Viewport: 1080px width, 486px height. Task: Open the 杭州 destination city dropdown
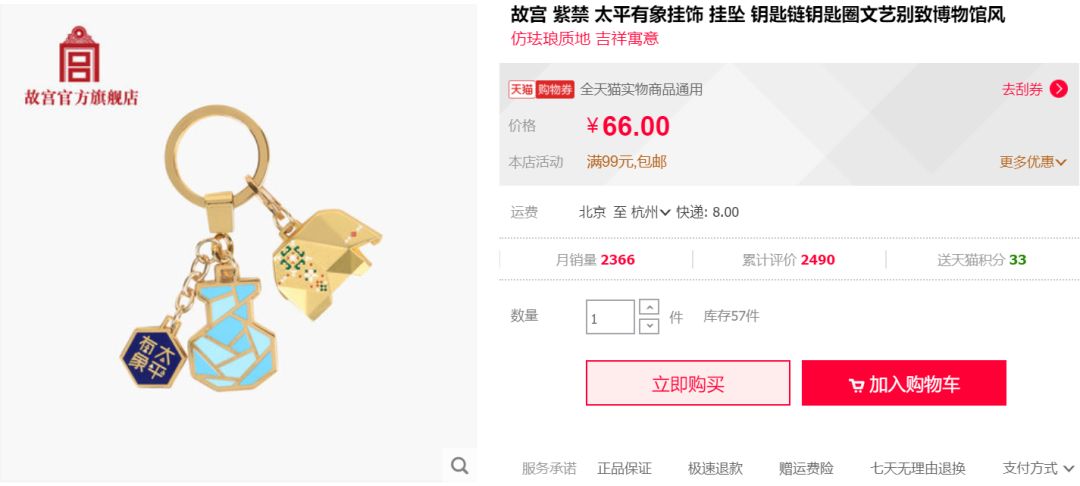651,212
